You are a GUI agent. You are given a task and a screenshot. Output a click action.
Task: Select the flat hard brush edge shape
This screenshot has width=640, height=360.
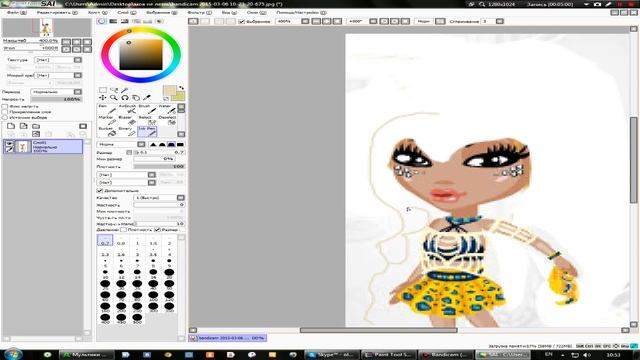180,144
